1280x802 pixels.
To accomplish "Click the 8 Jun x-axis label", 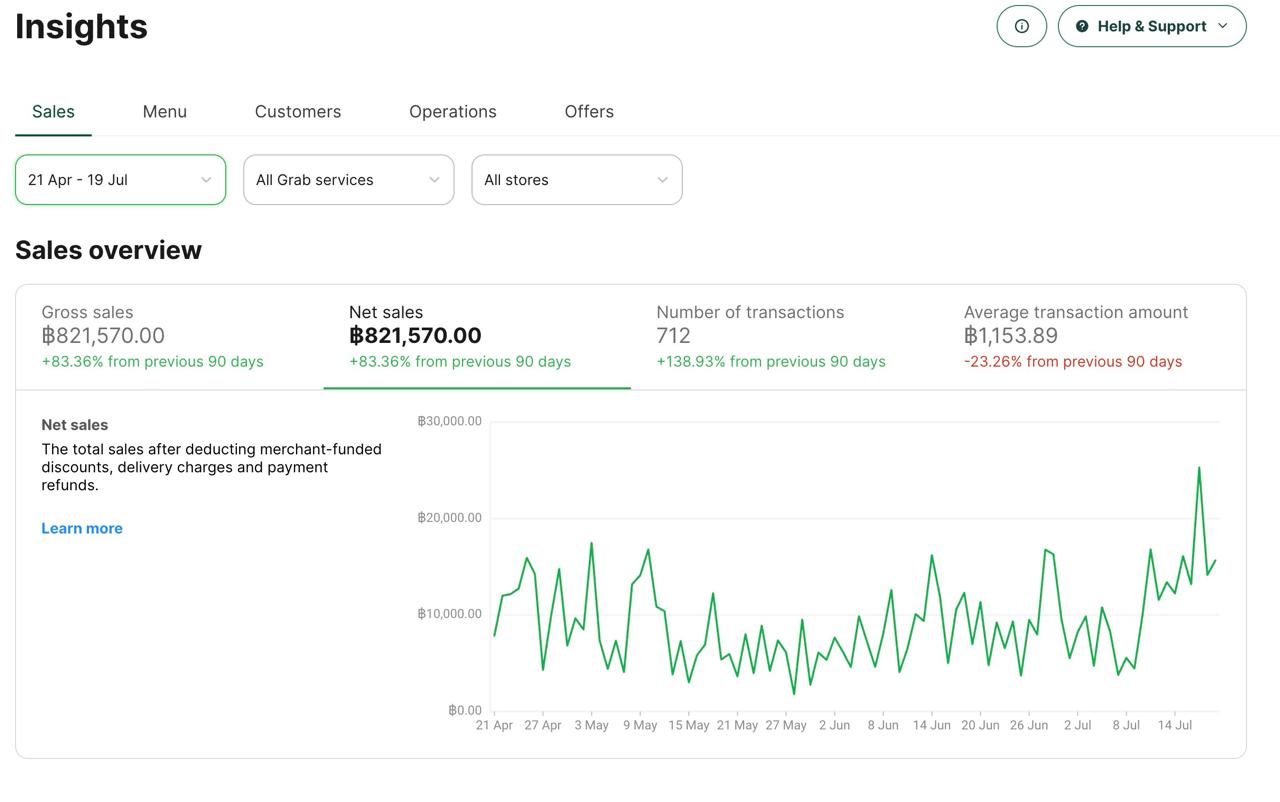I will (x=883, y=725).
